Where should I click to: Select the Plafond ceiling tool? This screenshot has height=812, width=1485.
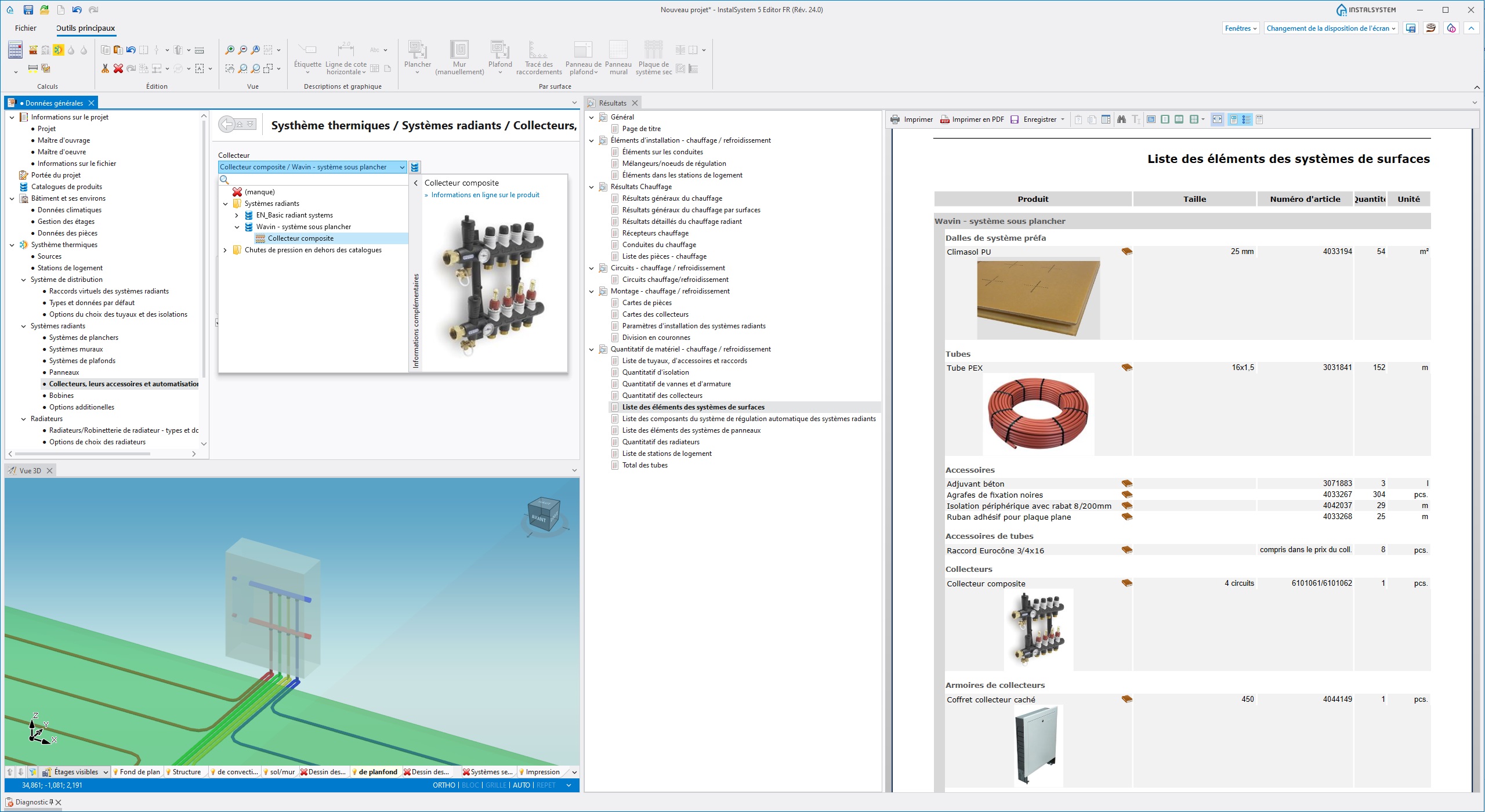(x=500, y=57)
